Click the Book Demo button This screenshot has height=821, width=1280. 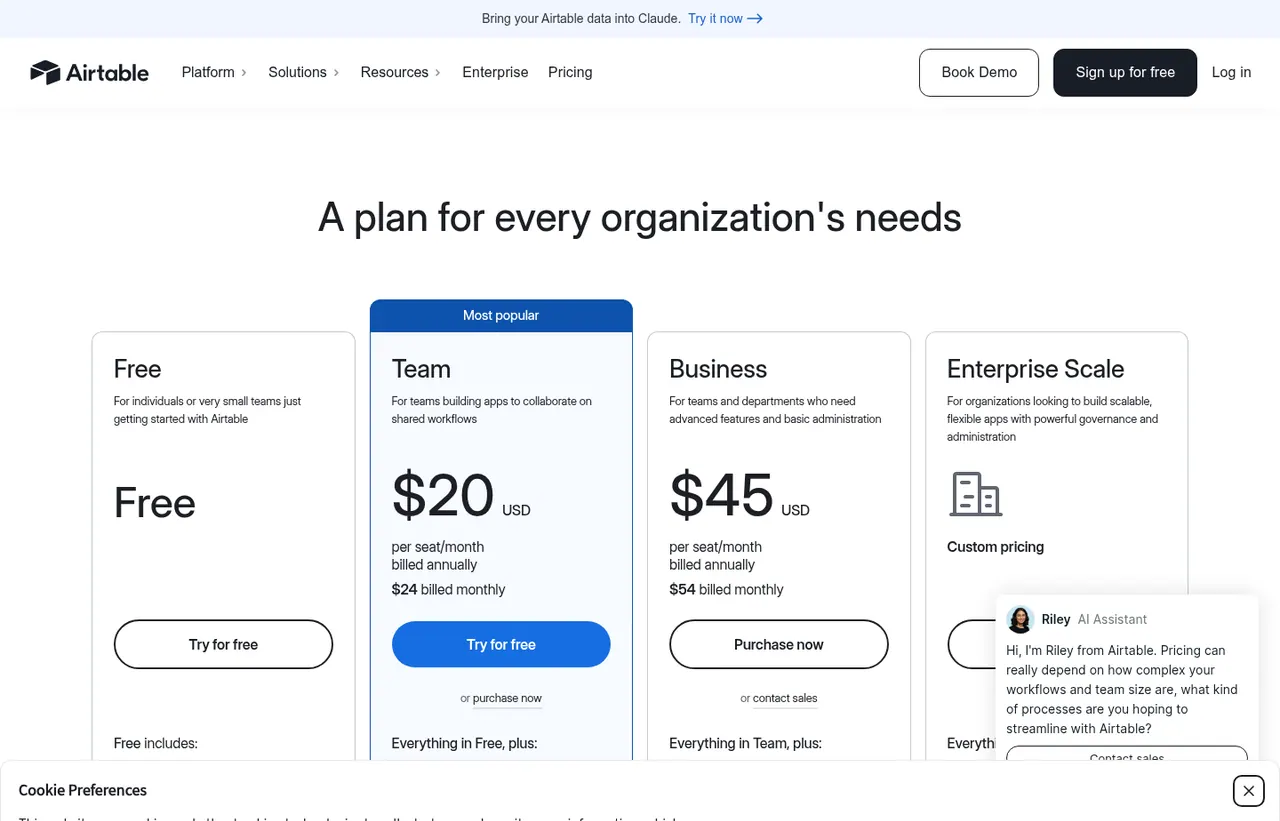[x=979, y=72]
